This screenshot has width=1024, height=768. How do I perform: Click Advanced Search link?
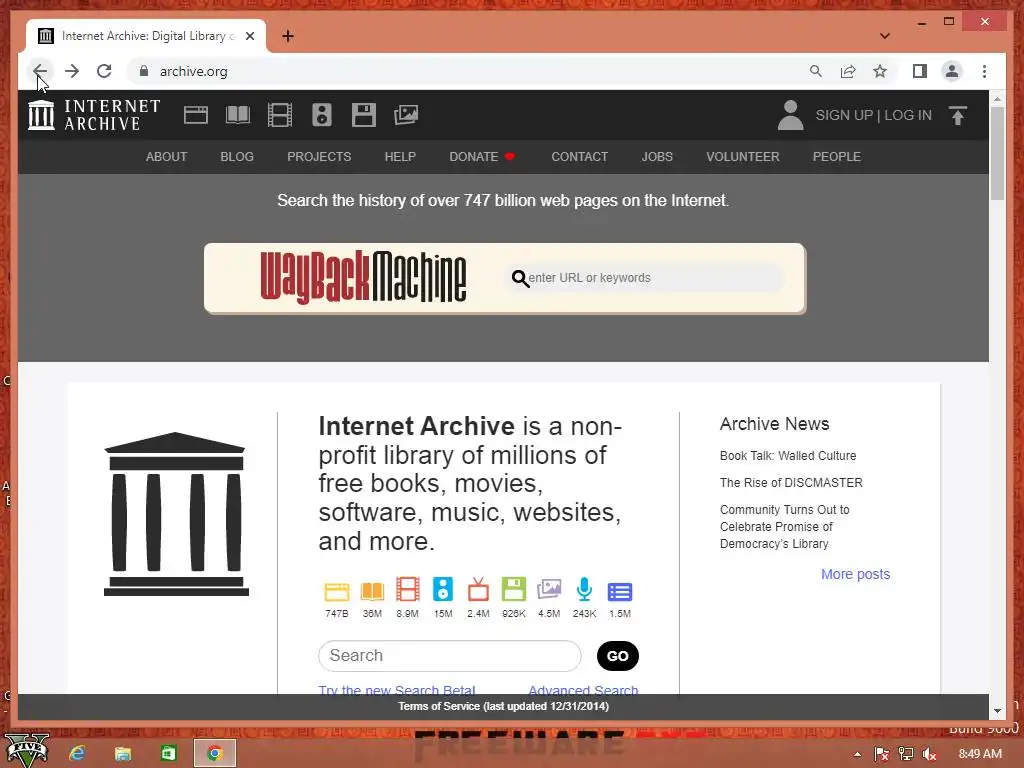click(x=583, y=689)
